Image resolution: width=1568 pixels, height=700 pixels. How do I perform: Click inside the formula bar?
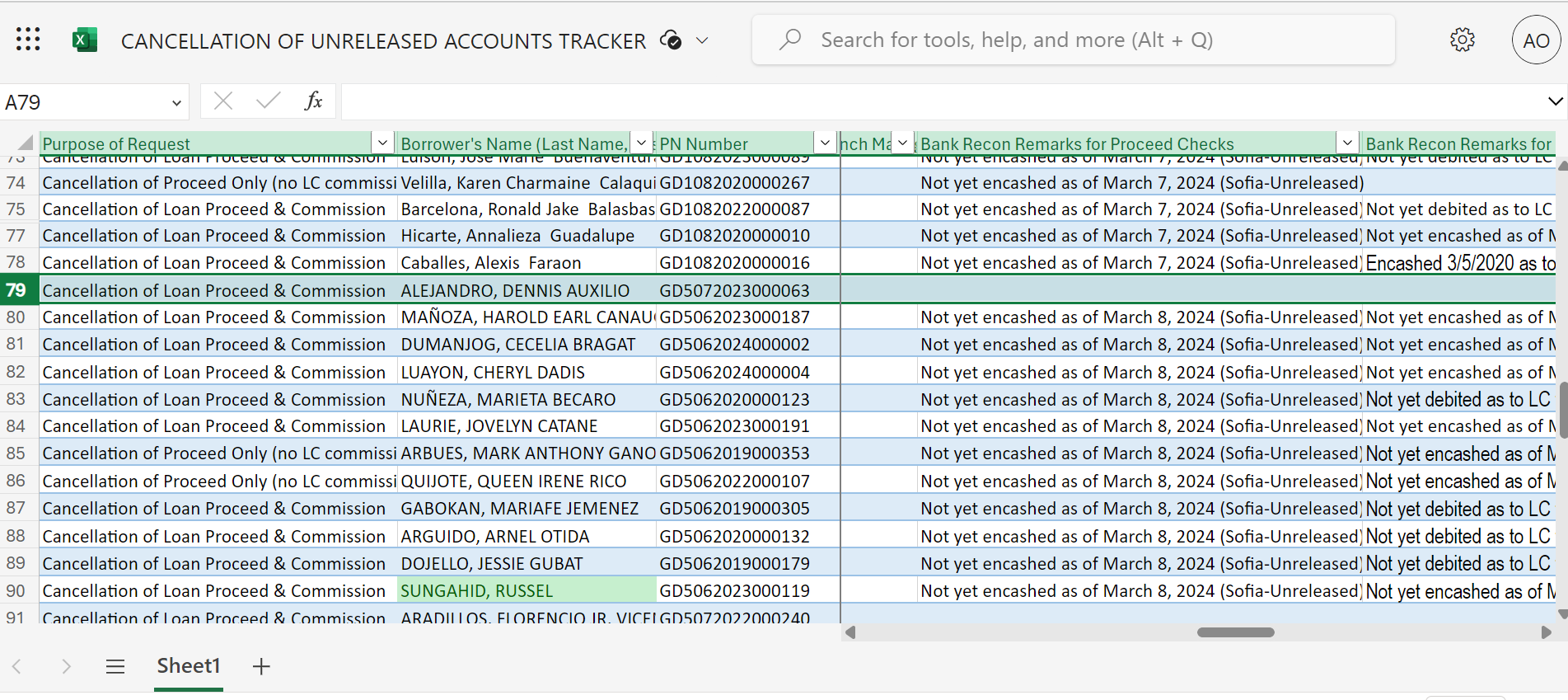(x=939, y=102)
